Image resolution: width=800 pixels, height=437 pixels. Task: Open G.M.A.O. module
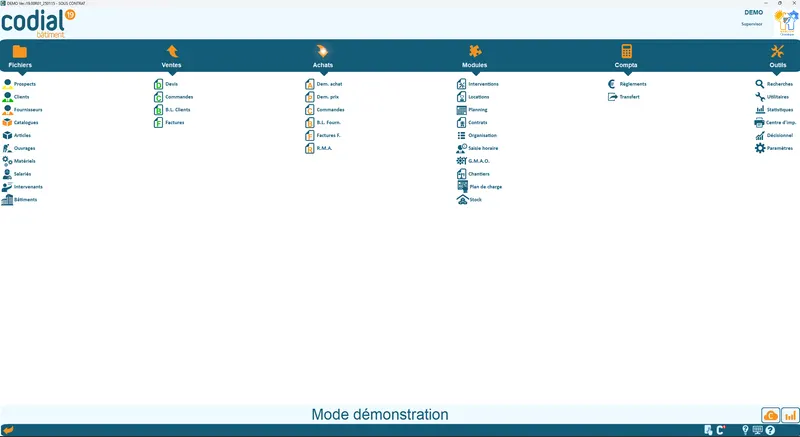coord(473,161)
